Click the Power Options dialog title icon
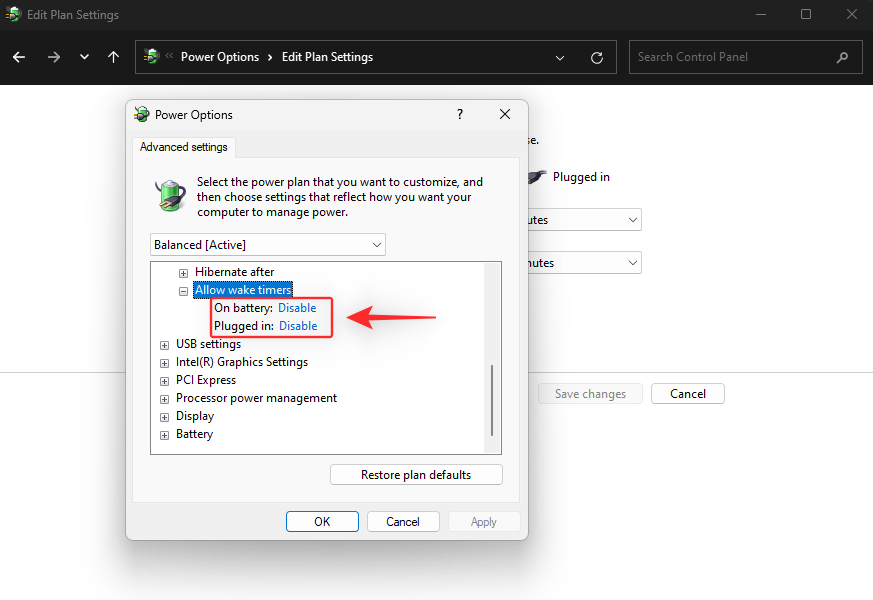 142,114
